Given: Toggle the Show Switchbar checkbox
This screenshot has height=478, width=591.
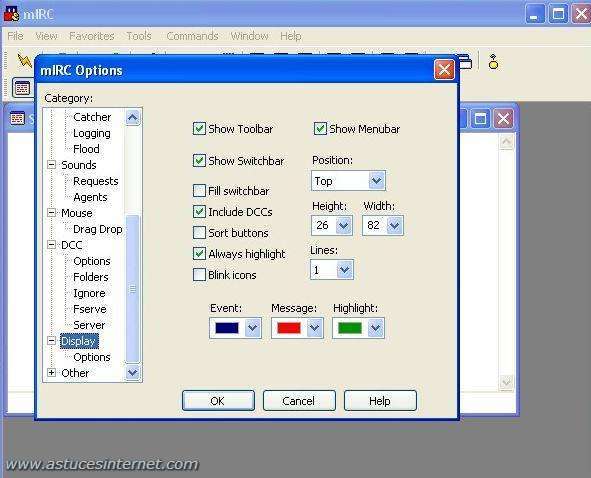Looking at the screenshot, I should [x=199, y=161].
